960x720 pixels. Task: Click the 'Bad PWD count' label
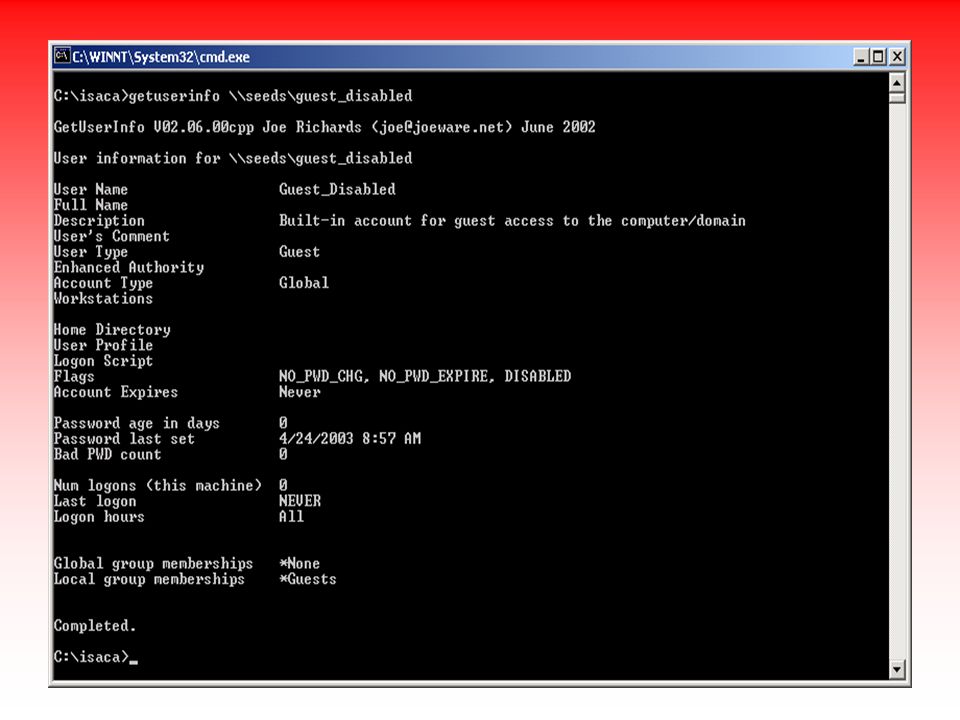(108, 455)
